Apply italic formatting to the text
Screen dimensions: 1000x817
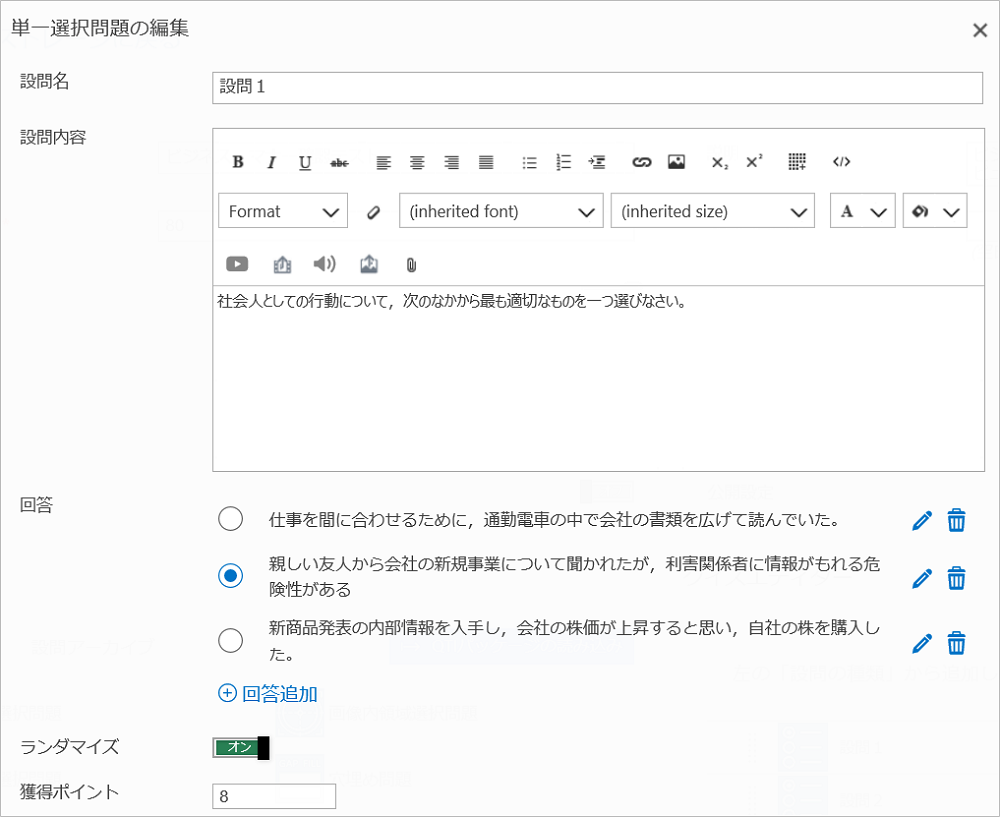coord(271,162)
